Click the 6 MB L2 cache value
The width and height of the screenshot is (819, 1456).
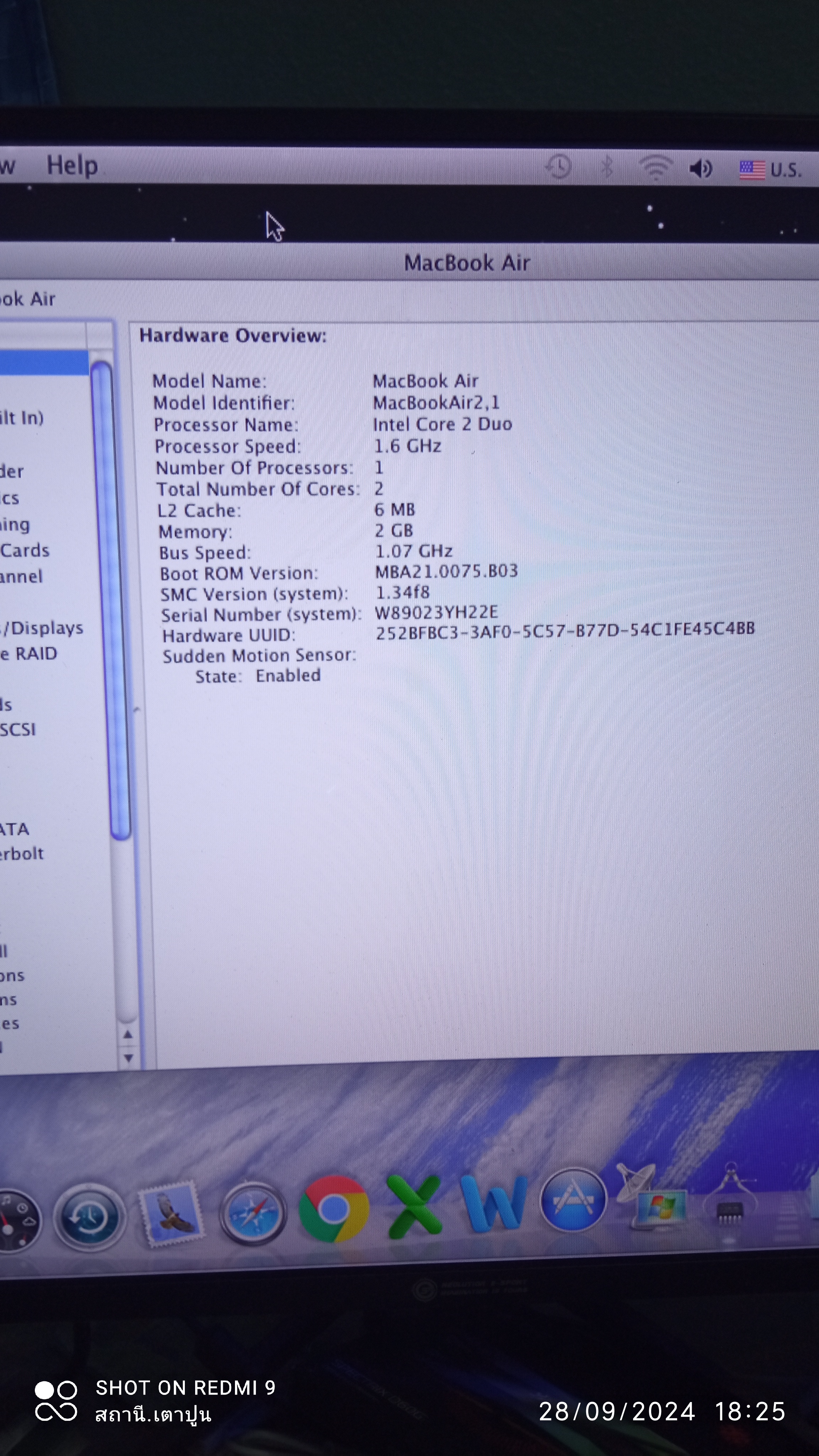(x=395, y=510)
